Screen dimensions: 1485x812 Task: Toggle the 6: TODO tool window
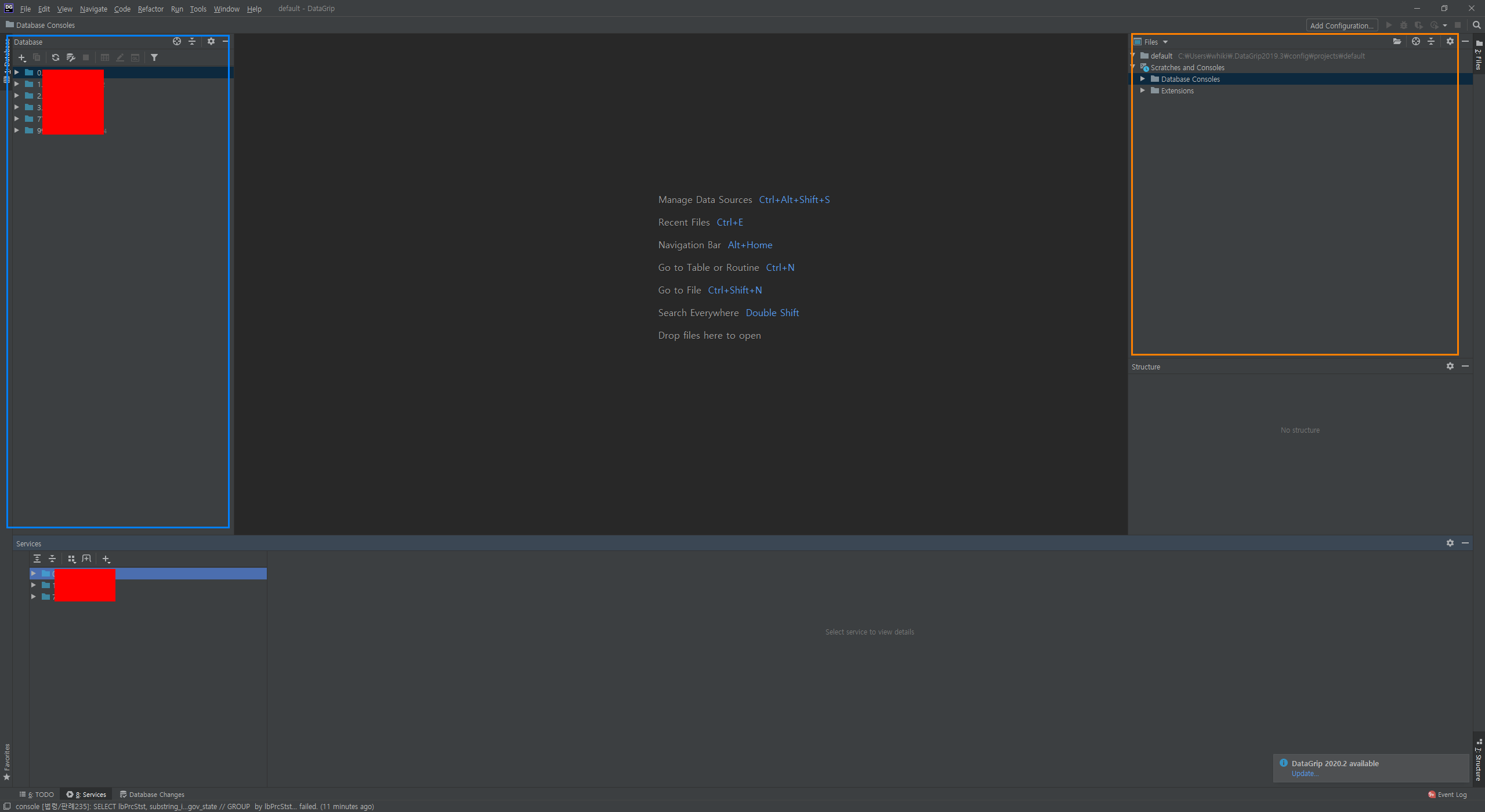tap(37, 795)
